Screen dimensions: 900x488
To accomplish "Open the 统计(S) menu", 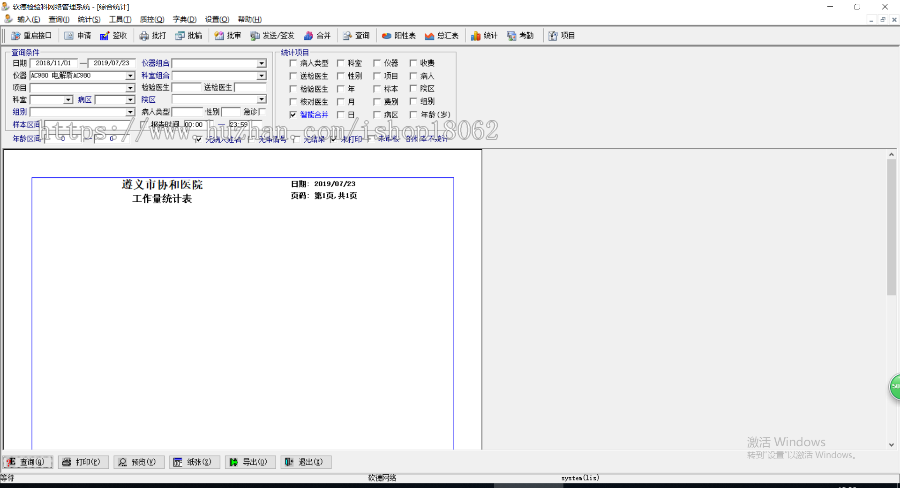I will coord(89,20).
